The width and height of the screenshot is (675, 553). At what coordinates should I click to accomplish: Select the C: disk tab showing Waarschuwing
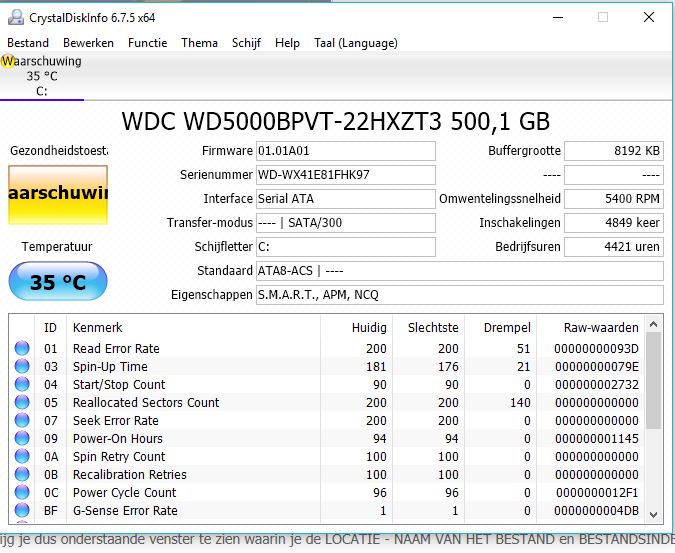[x=42, y=76]
